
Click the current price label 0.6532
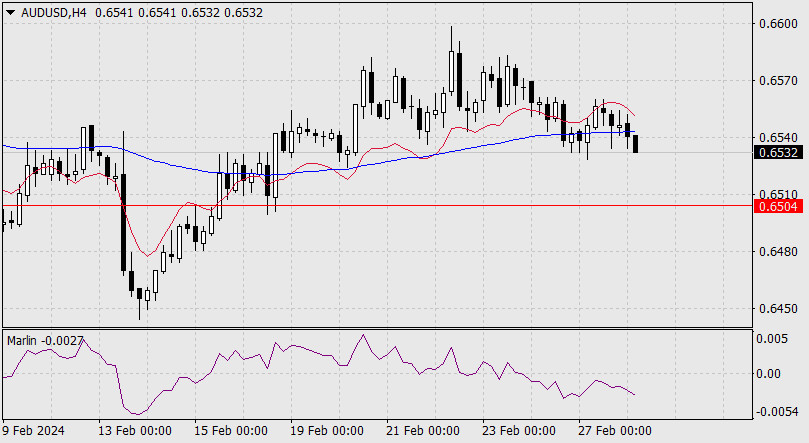pyautogui.click(x=779, y=153)
